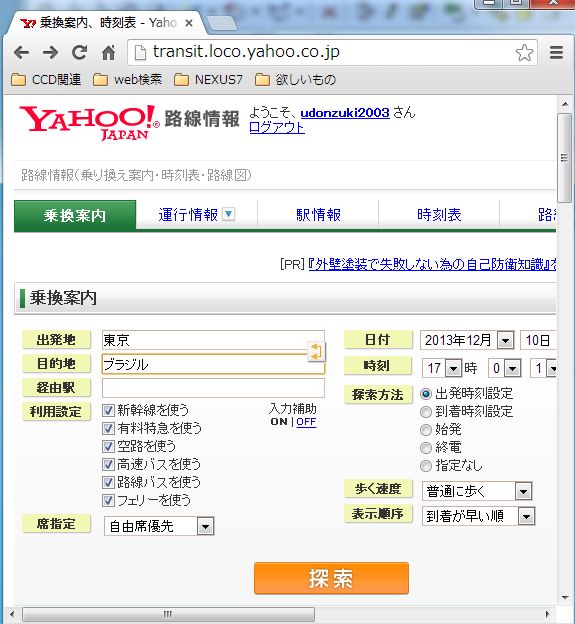Open the browser home page icon

(x=108, y=53)
